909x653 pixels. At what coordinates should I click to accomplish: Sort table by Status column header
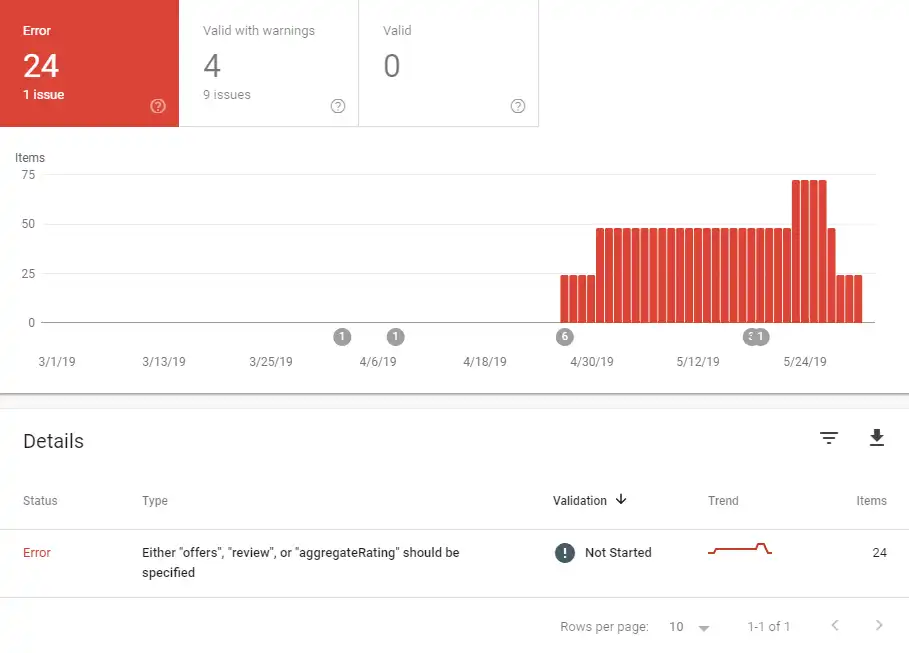click(40, 500)
